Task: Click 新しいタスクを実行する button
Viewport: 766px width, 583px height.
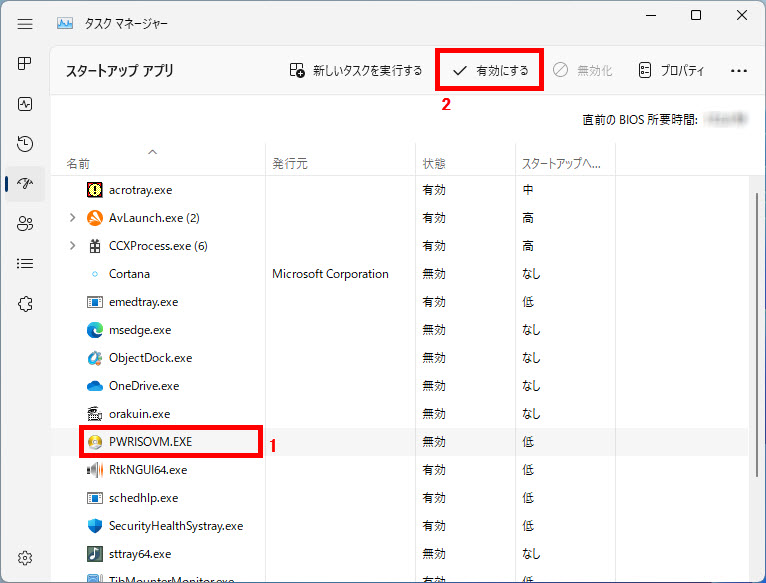Action: [356, 71]
